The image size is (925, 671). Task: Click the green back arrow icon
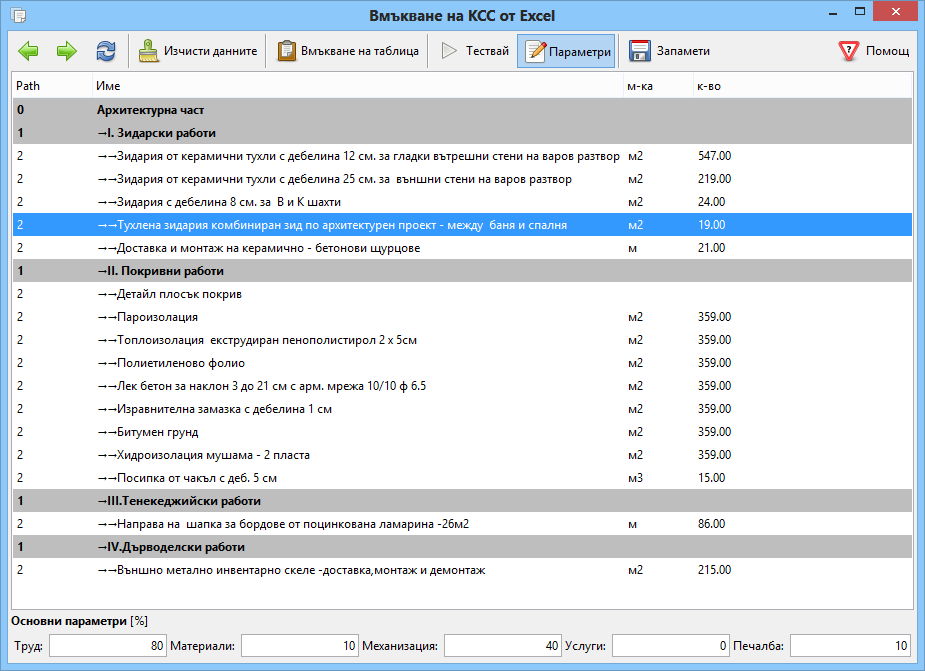click(28, 51)
